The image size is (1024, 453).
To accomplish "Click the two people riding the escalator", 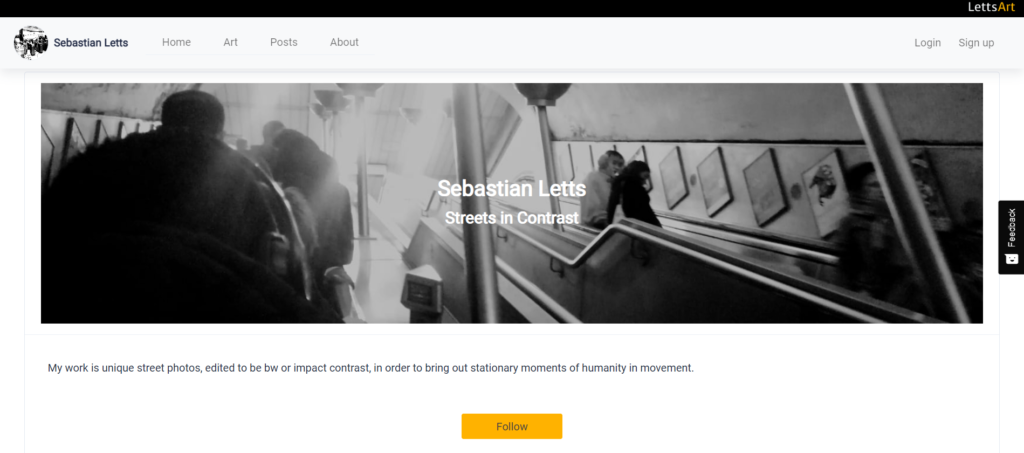I will pyautogui.click(x=620, y=189).
